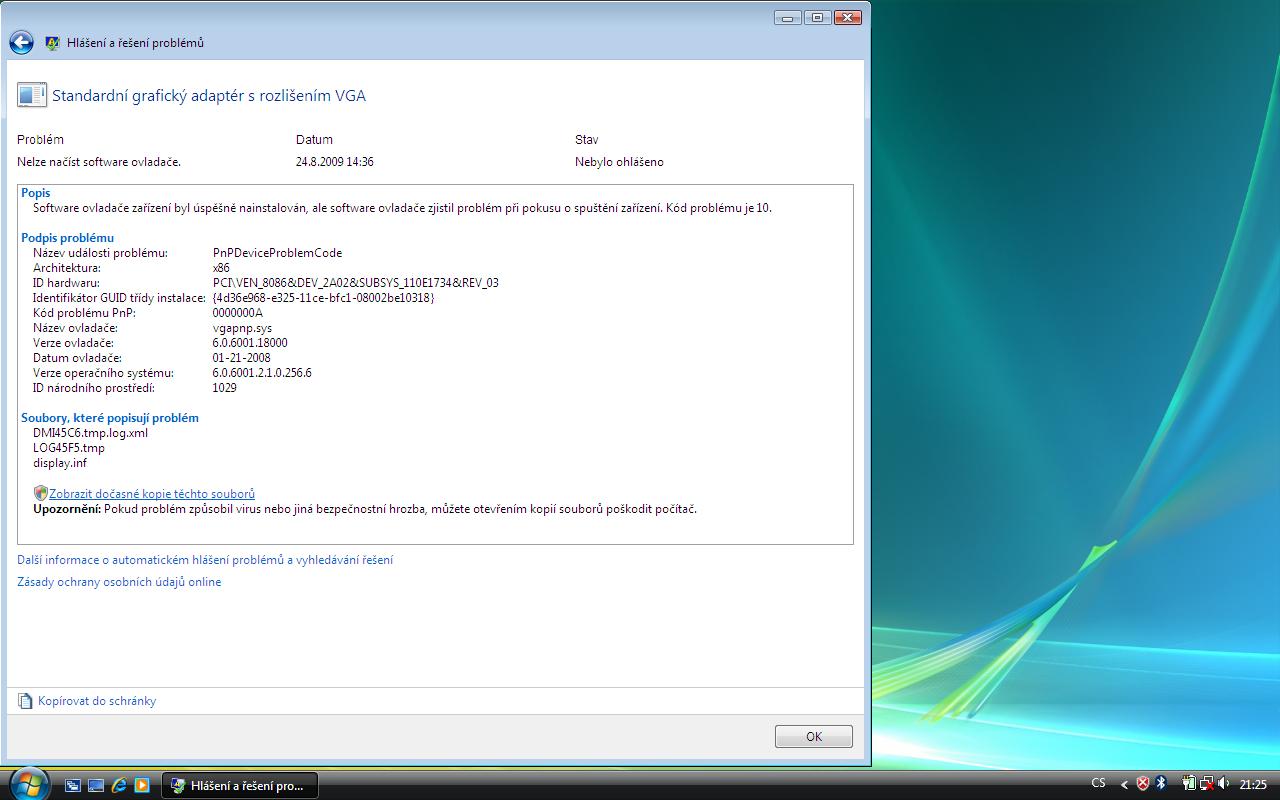This screenshot has width=1280, height=800.
Task: Click the disconnected network tray icon
Action: point(1206,784)
